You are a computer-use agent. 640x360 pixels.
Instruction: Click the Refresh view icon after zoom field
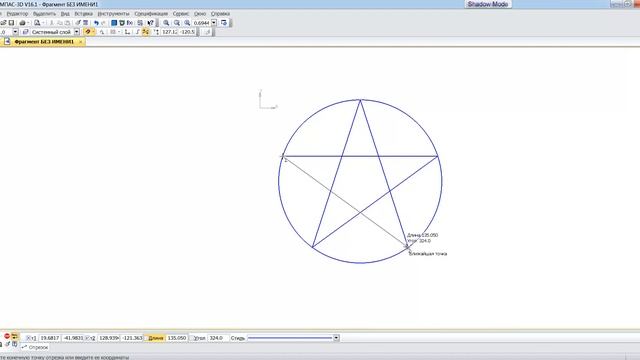[224, 23]
